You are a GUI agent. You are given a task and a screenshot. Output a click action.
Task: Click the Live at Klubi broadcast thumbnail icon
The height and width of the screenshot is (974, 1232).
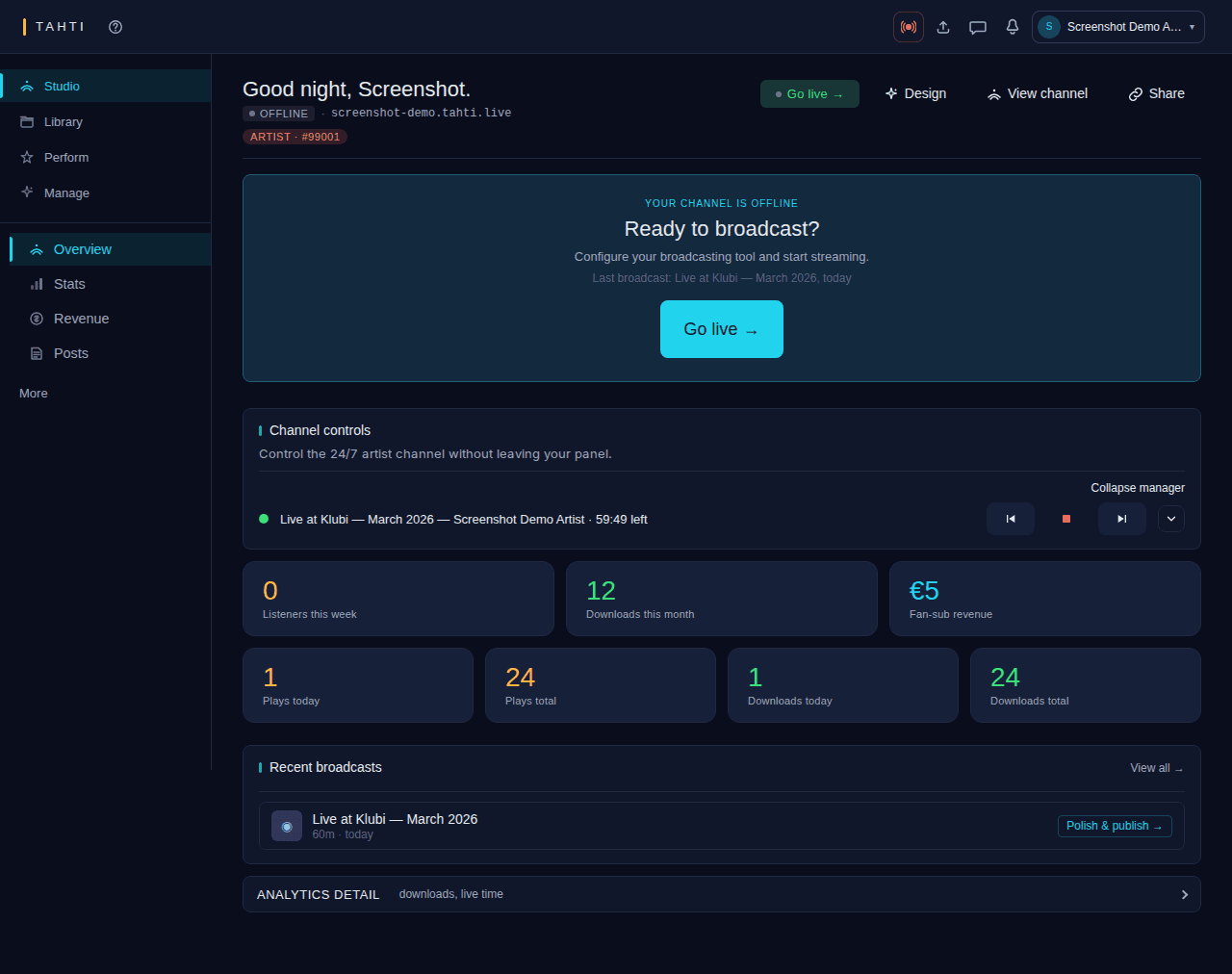tap(287, 826)
